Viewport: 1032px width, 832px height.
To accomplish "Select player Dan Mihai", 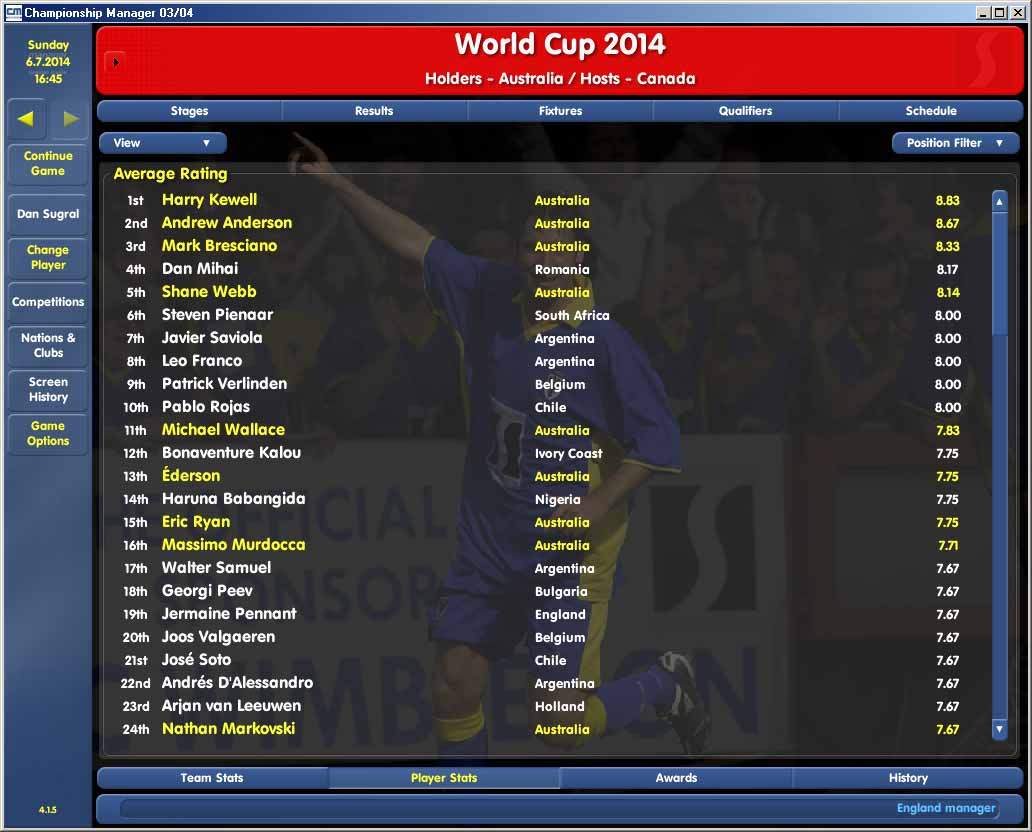I will tap(200, 269).
